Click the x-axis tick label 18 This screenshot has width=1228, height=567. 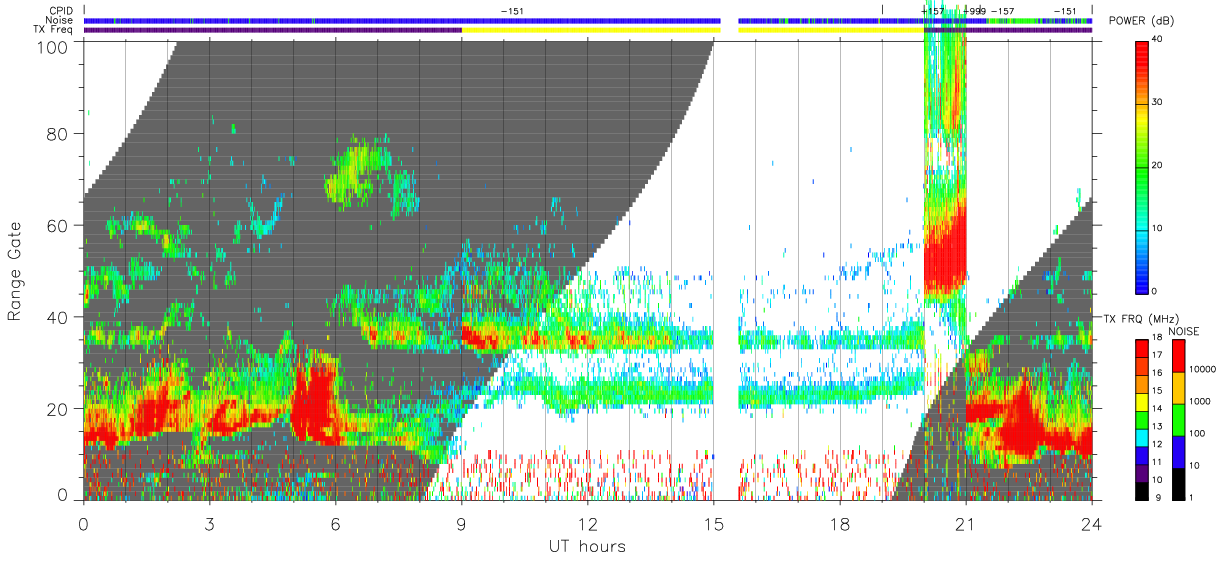pyautogui.click(x=839, y=523)
